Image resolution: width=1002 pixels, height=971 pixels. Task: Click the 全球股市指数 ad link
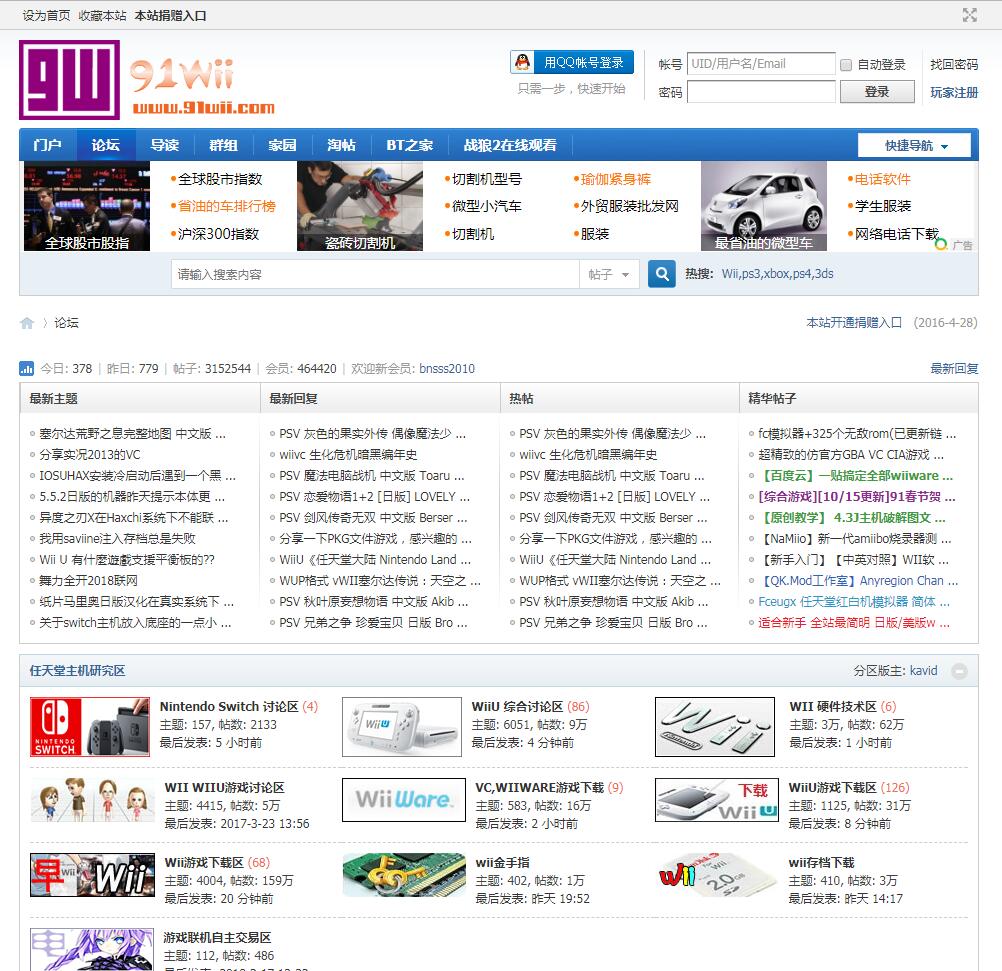pyautogui.click(x=219, y=179)
